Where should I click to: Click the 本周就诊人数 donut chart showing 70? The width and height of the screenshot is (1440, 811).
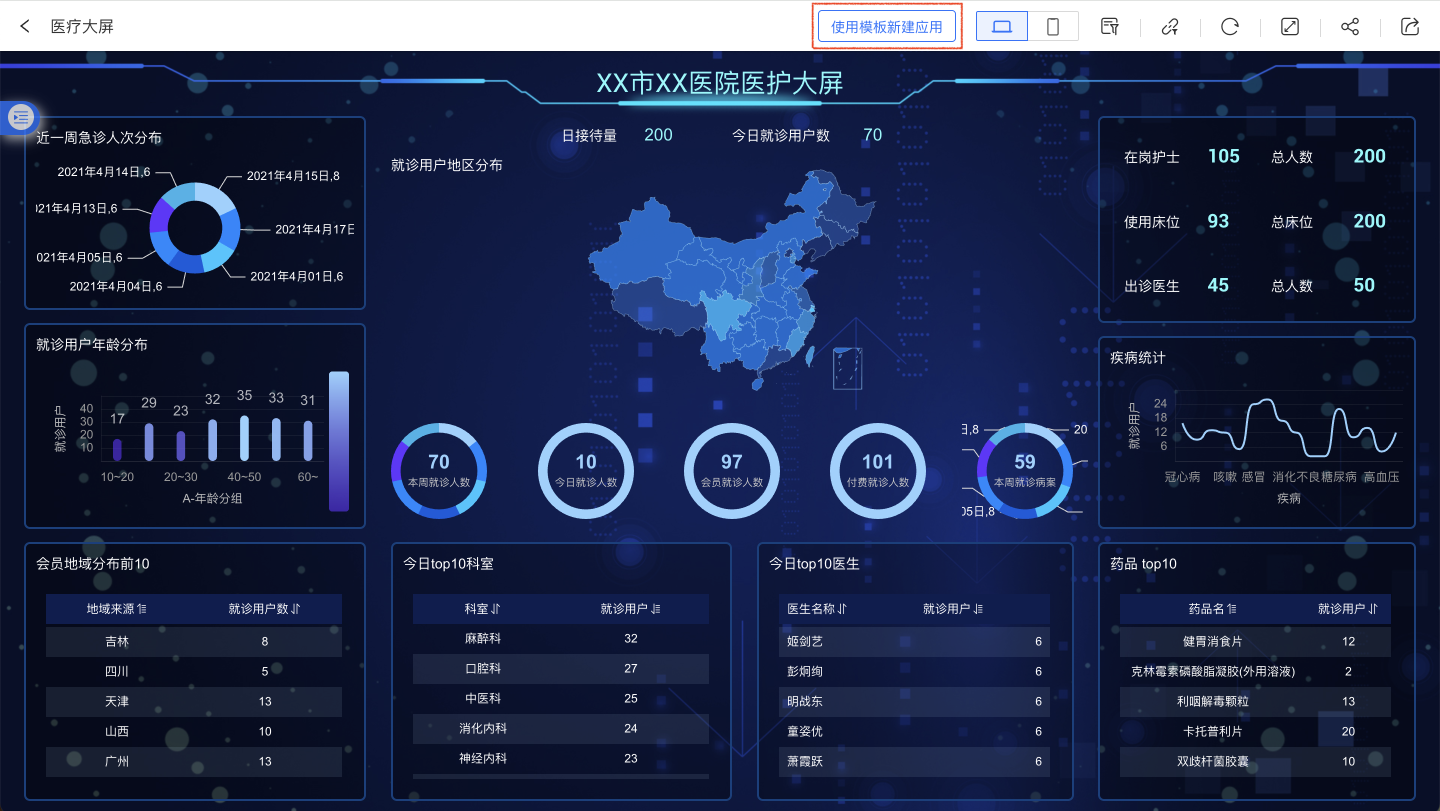pos(438,470)
